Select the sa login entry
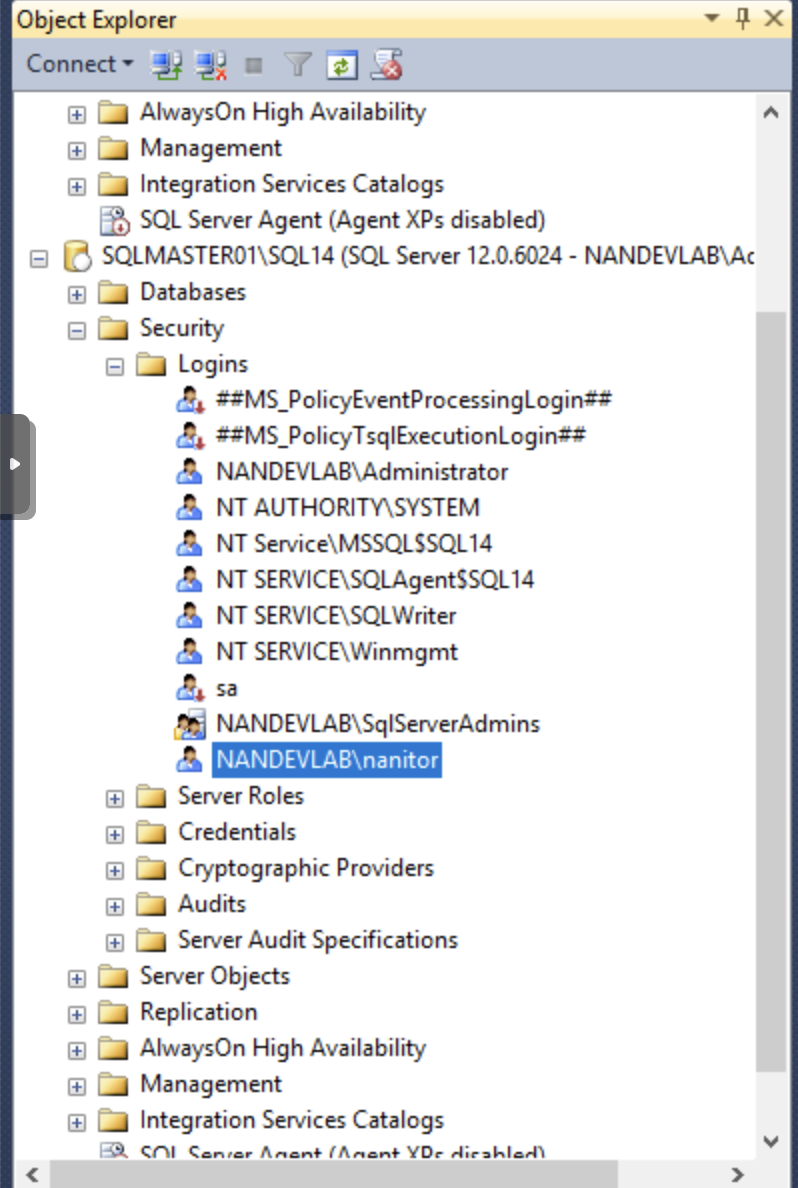The height and width of the screenshot is (1188, 798). point(226,688)
